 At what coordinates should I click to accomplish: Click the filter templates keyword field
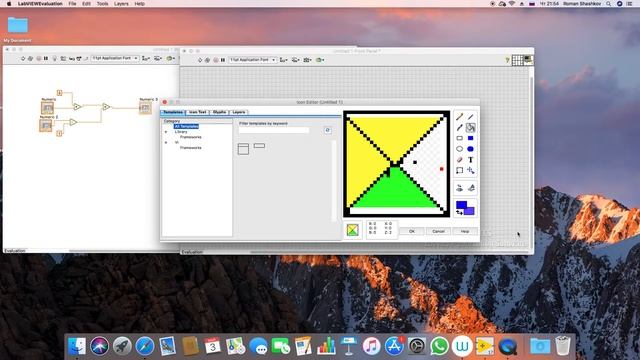pos(274,130)
